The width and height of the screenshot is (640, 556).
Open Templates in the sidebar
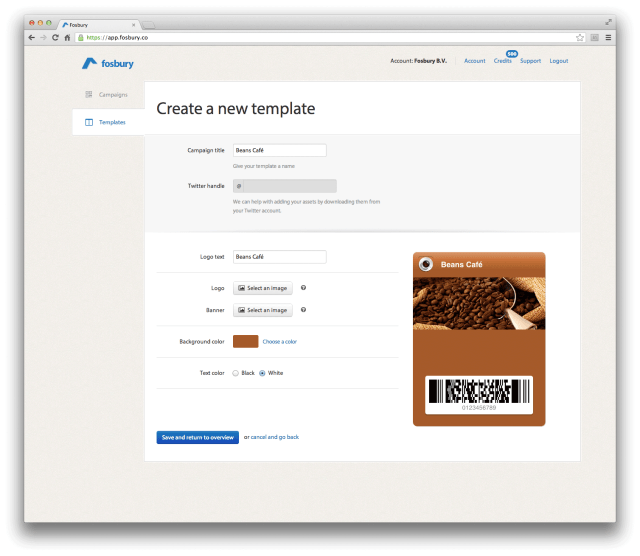pos(112,122)
